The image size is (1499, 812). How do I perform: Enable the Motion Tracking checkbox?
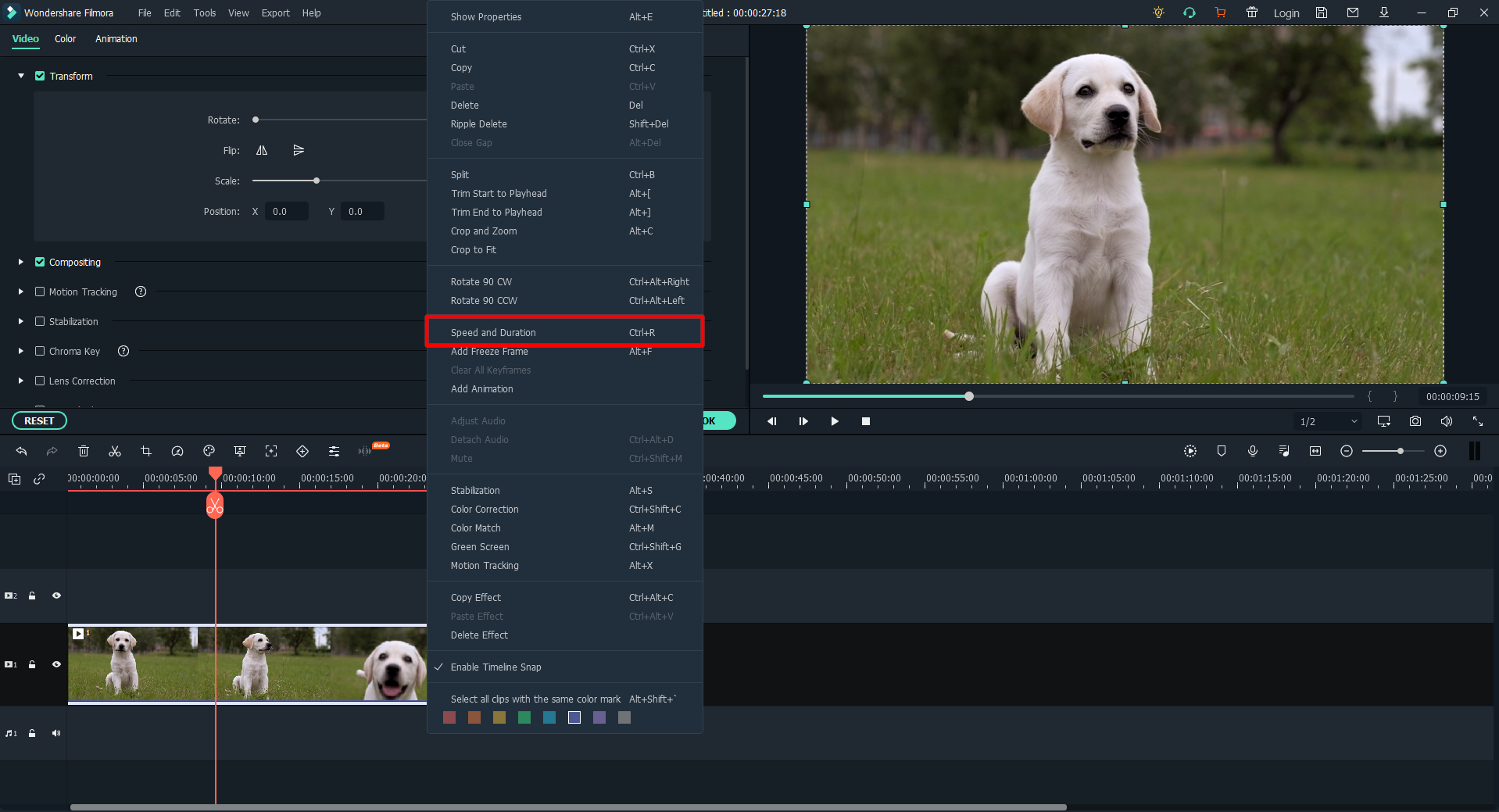pyautogui.click(x=40, y=292)
